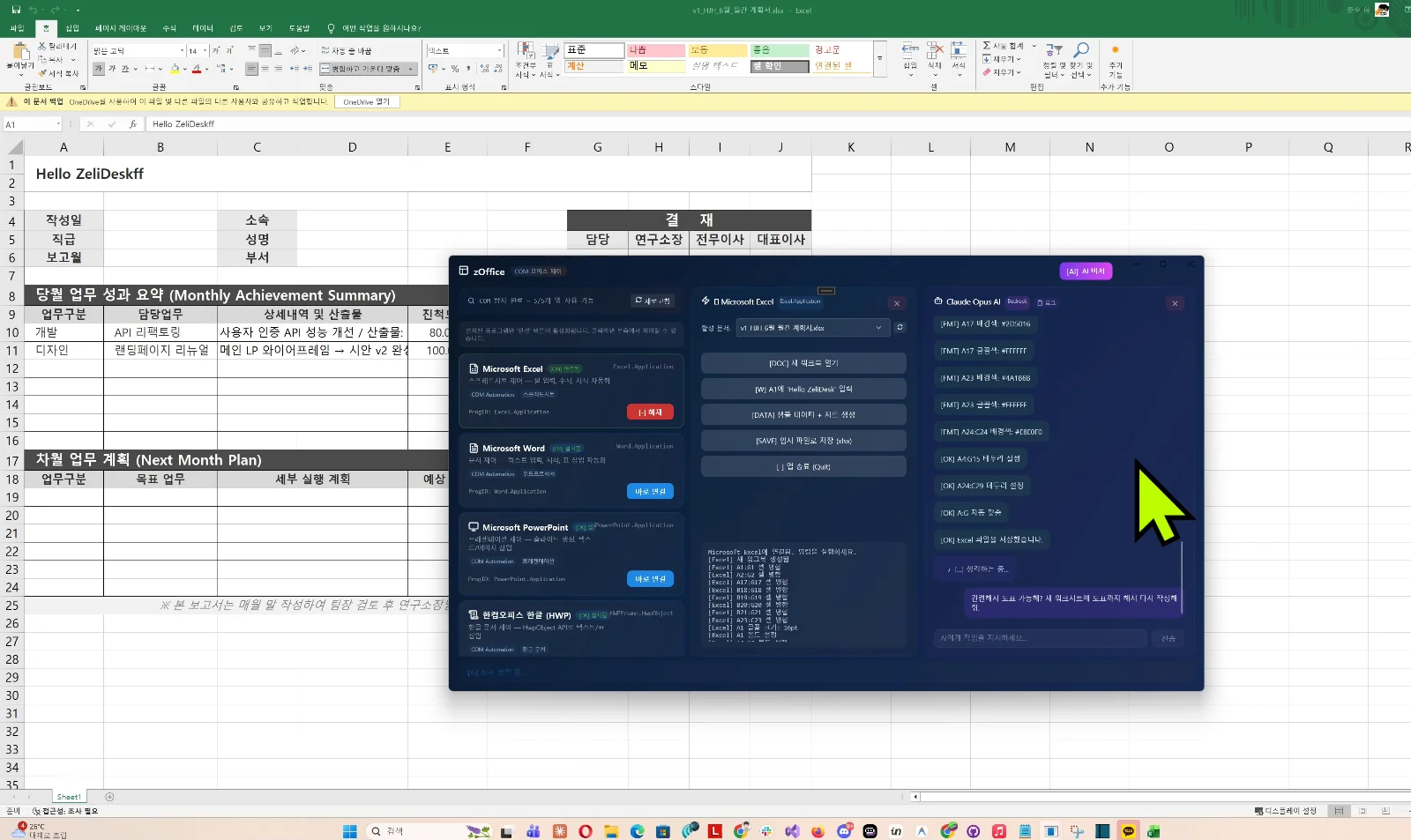
Task: Refresh active document list in zOffice
Action: tap(900, 327)
